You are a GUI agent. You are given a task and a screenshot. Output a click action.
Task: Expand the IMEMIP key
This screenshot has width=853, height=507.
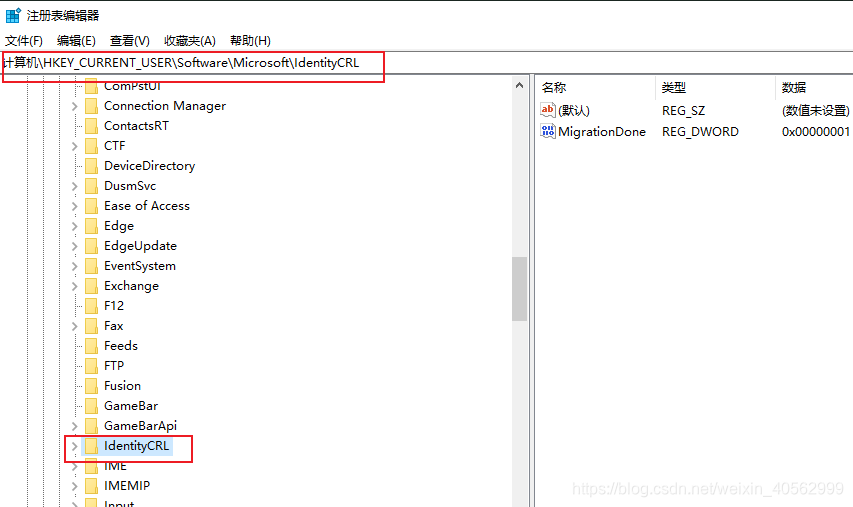[75, 486]
